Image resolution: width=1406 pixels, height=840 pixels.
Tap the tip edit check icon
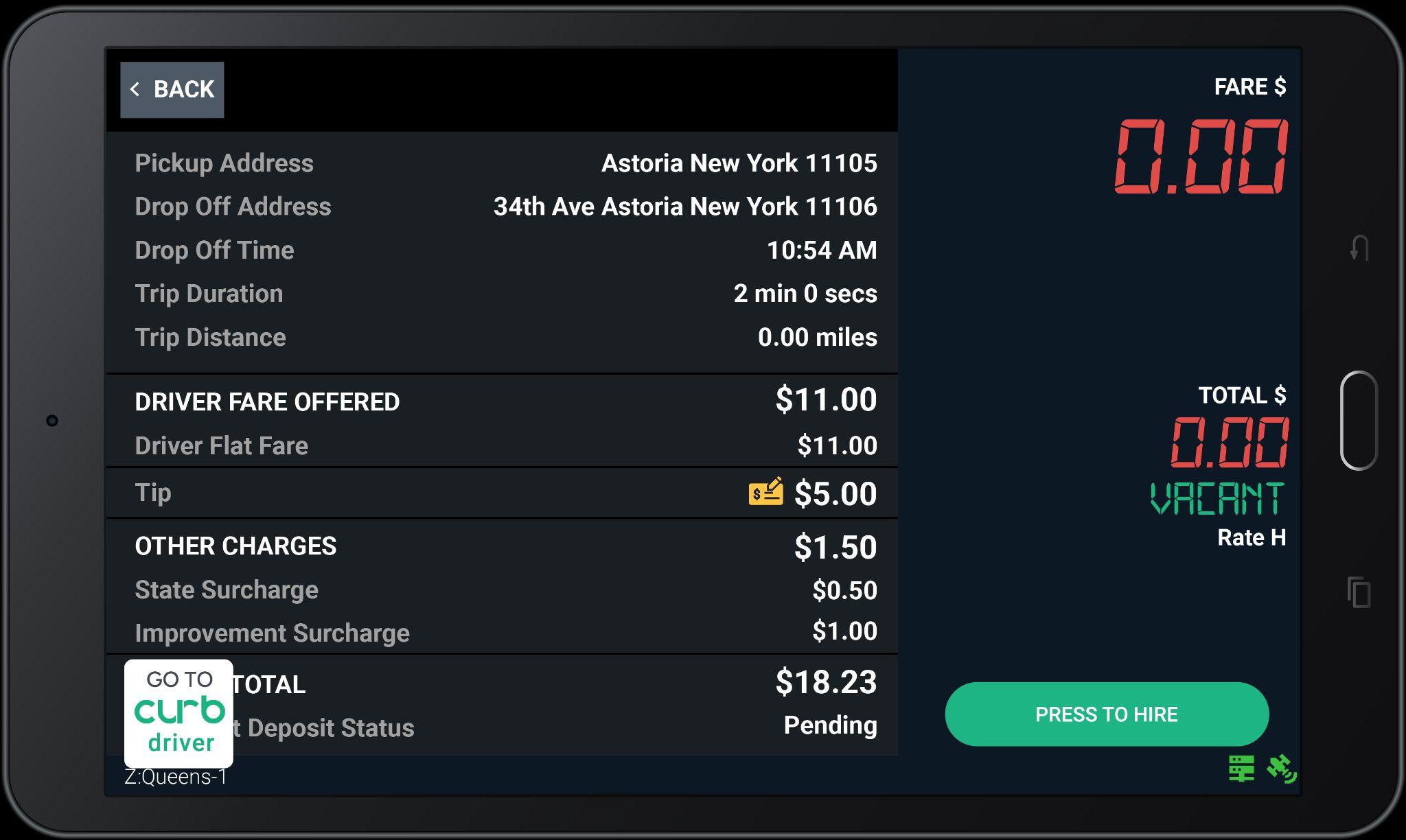(x=765, y=492)
